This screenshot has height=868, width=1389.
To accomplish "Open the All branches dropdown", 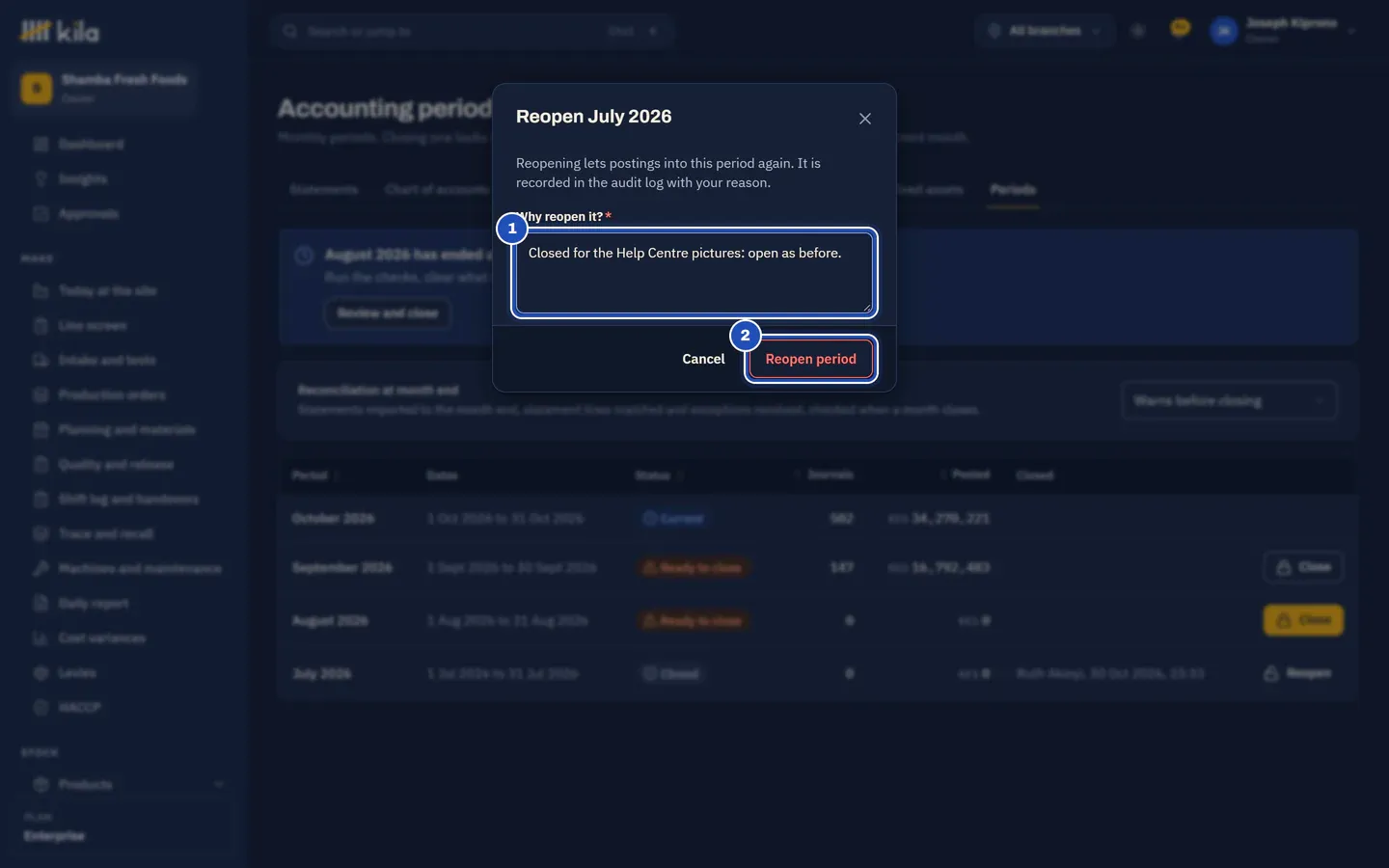I will click(x=1045, y=31).
